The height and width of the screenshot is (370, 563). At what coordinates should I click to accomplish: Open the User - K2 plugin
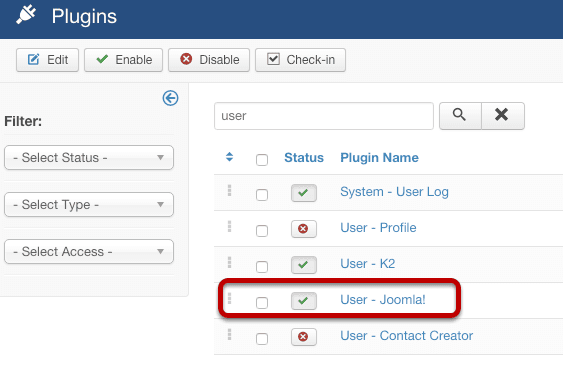point(368,264)
